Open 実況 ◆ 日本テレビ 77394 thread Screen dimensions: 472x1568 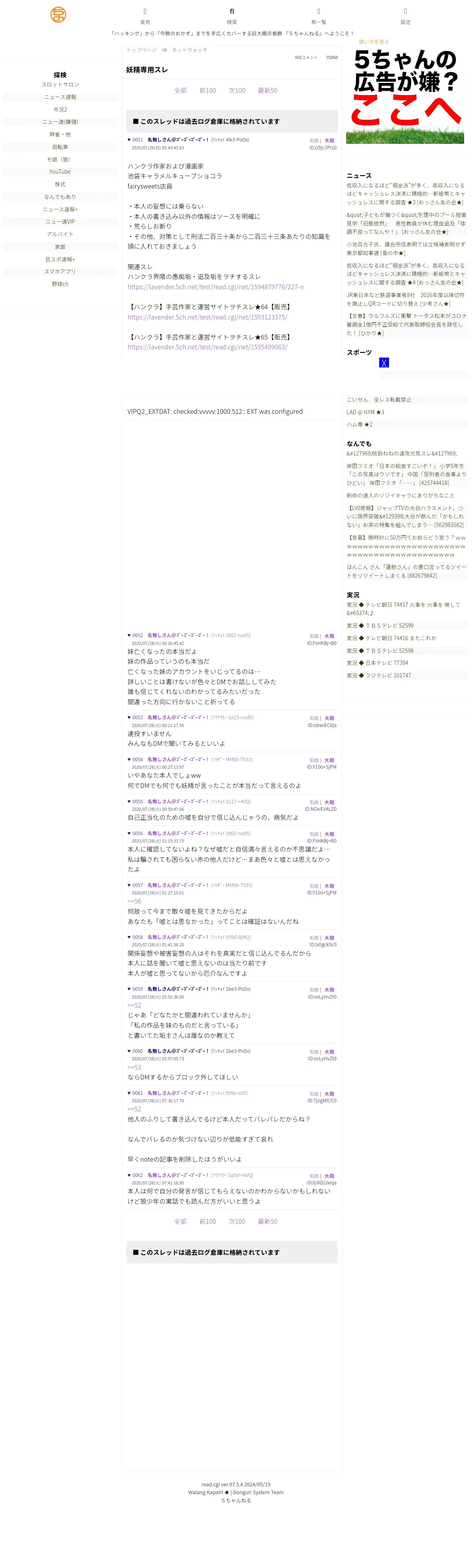[378, 663]
